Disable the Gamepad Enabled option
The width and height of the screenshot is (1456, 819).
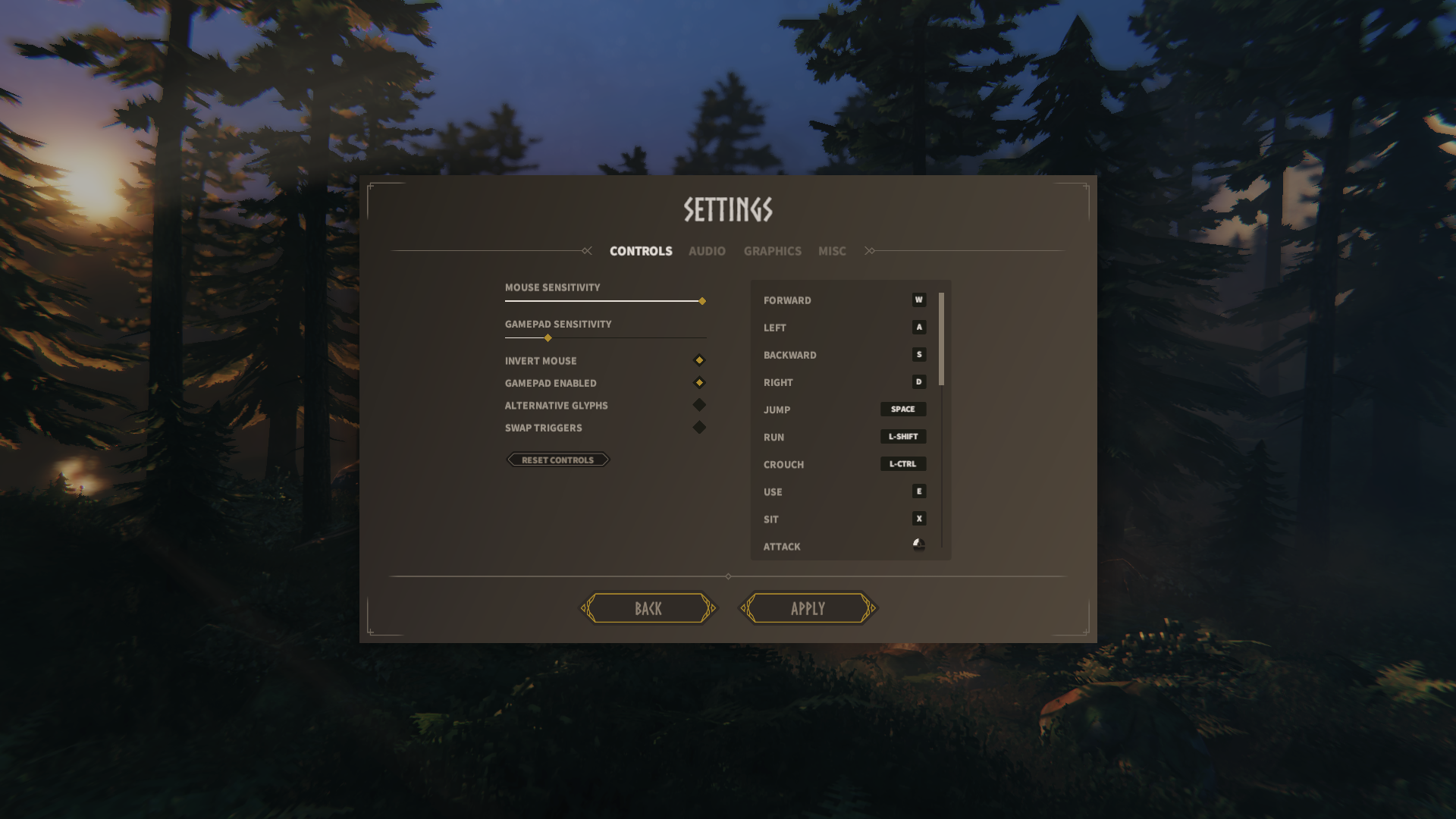[698, 383]
